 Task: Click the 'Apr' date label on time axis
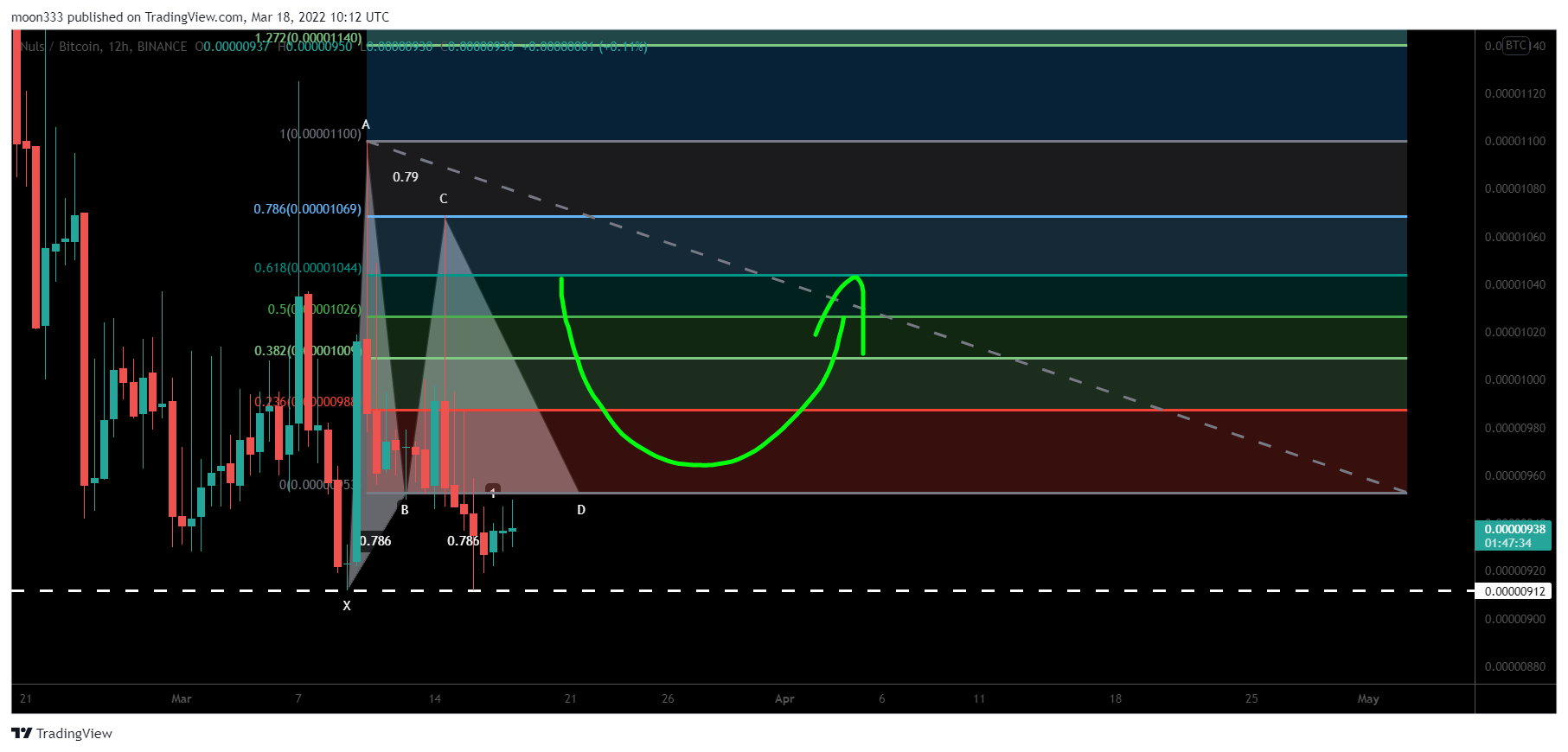coord(784,698)
